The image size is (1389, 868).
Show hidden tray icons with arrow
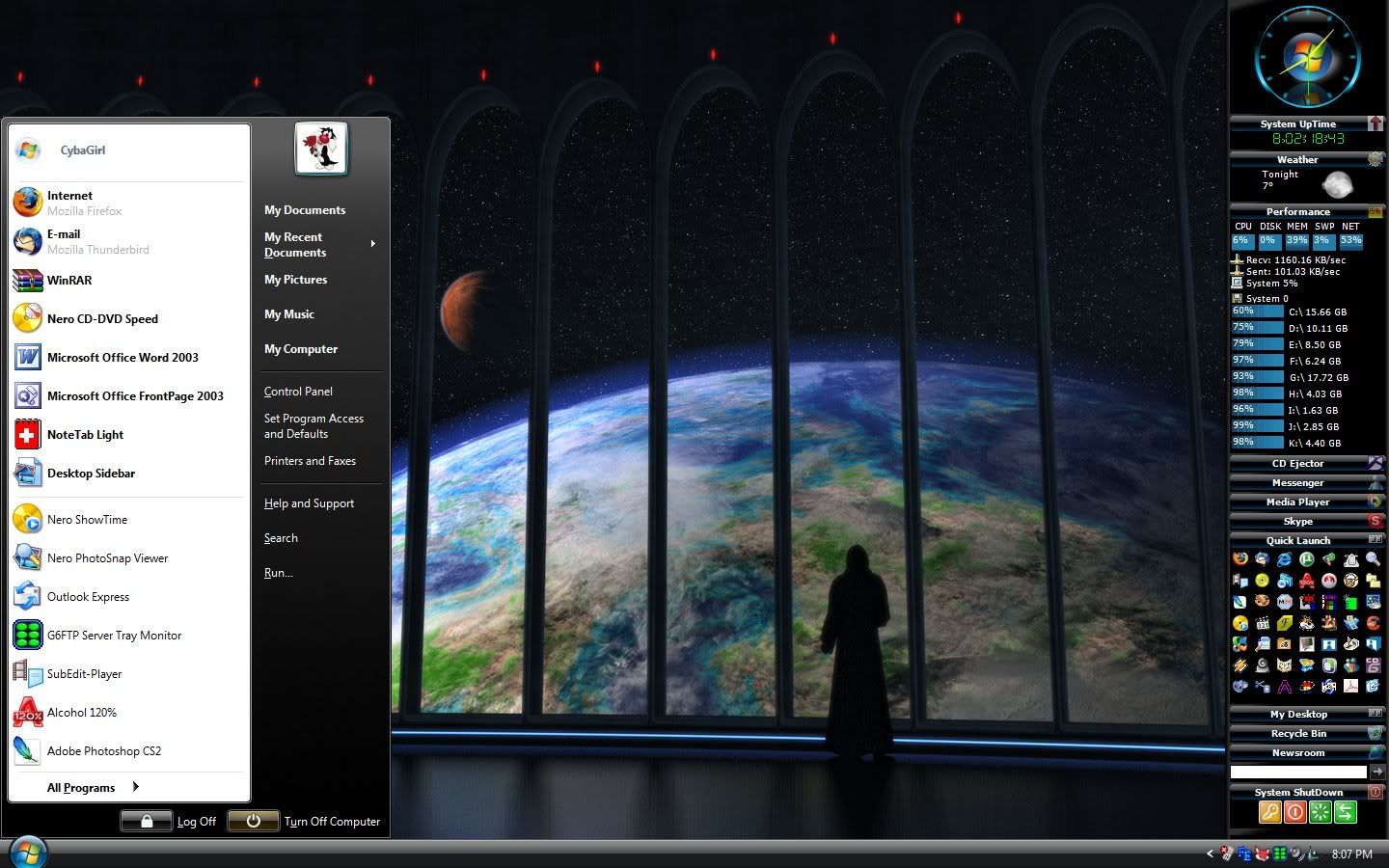pyautogui.click(x=1211, y=854)
